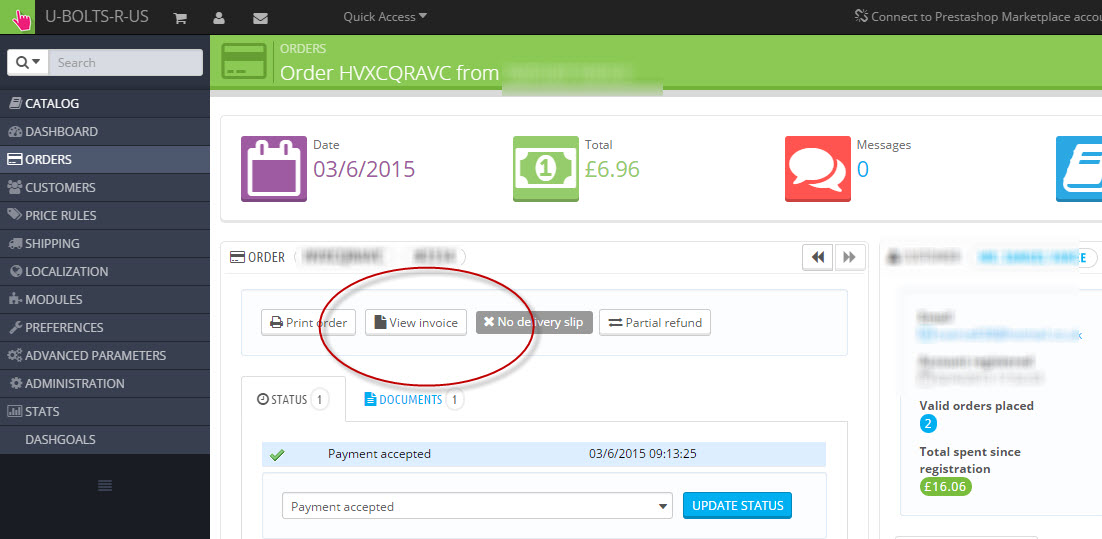Open Localization menu item
The image size is (1102, 539).
105,272
